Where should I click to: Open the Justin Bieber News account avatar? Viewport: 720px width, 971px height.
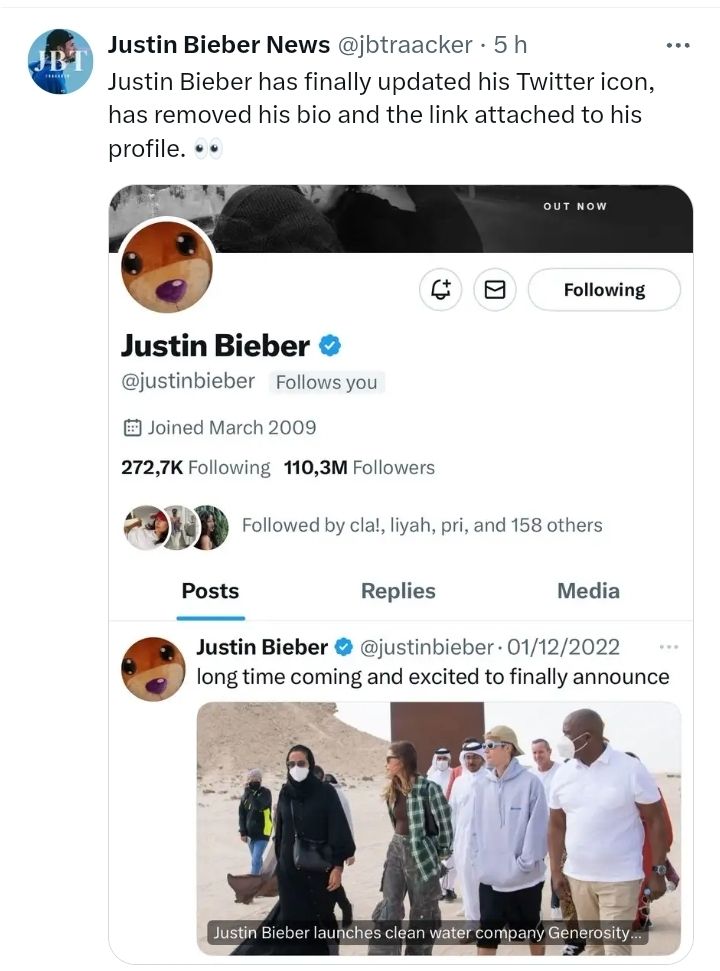pyautogui.click(x=60, y=61)
